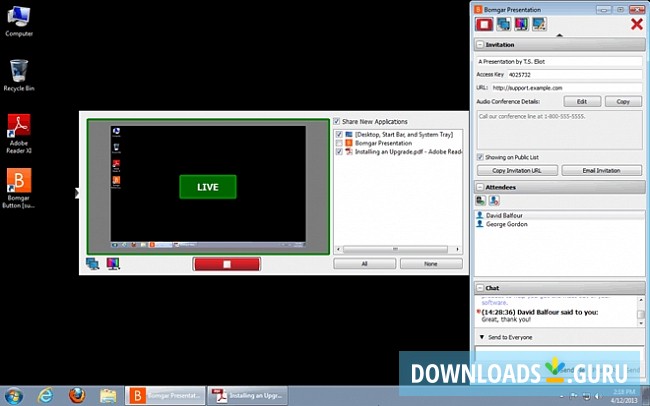Viewport: 650px width, 406px height.
Task: Open the Windows Start button
Action: 13,396
